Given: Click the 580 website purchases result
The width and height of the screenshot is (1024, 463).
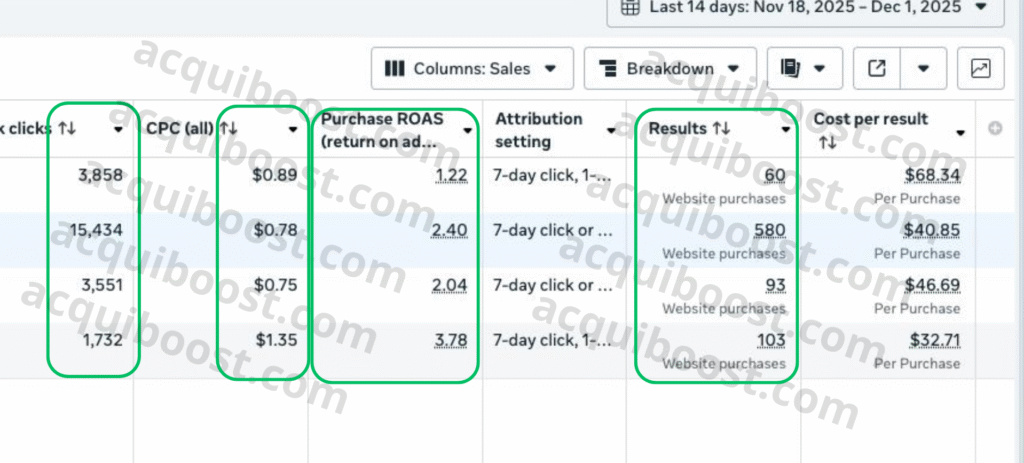Looking at the screenshot, I should [x=770, y=230].
